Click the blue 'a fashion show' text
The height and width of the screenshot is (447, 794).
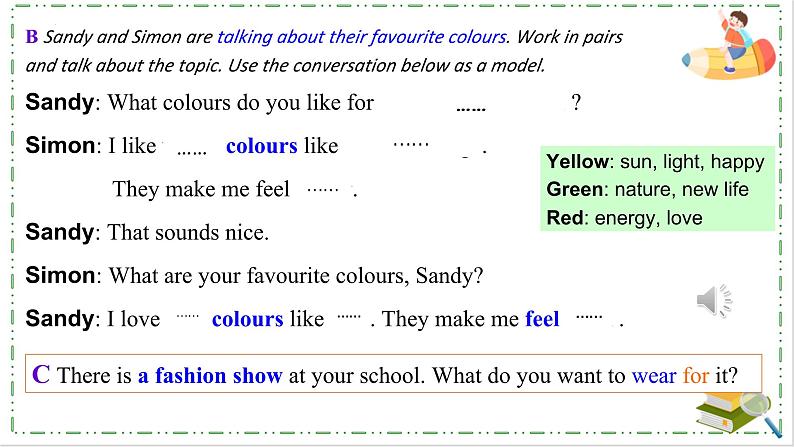[210, 376]
